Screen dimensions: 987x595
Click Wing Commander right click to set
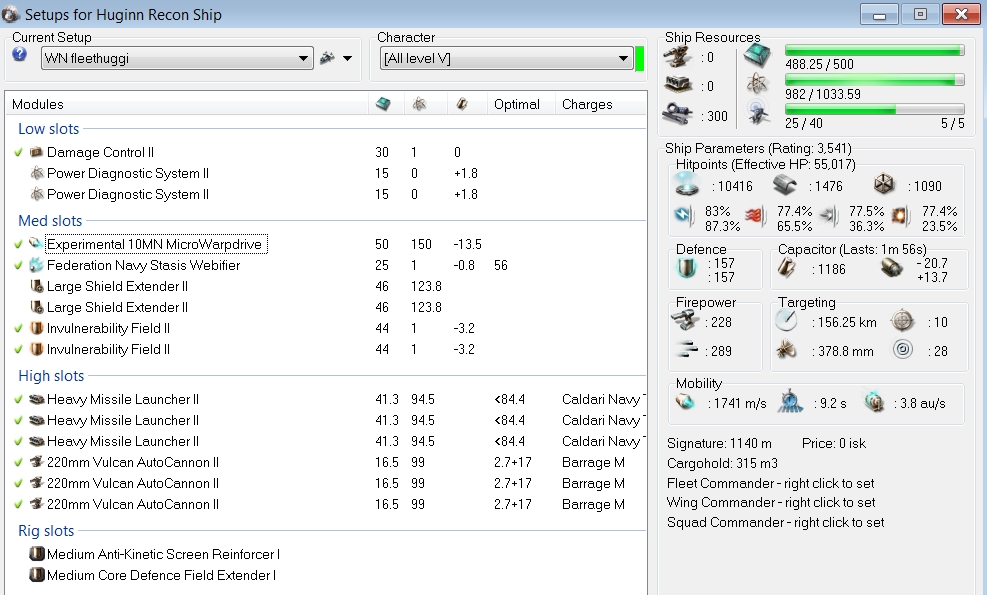click(x=771, y=502)
